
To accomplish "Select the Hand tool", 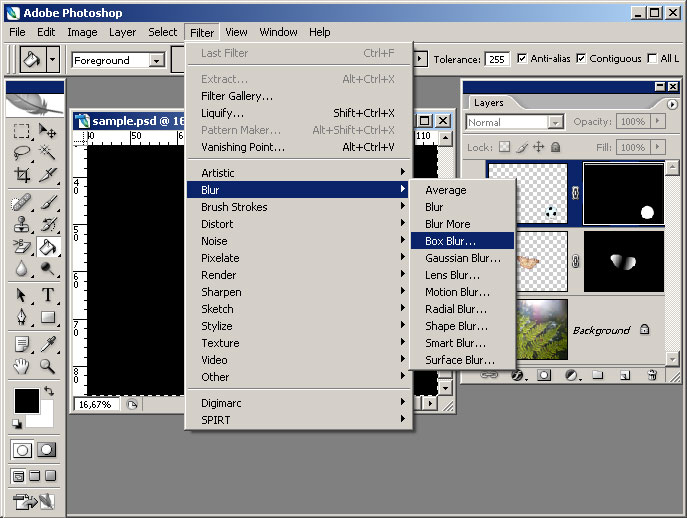I will point(21,366).
